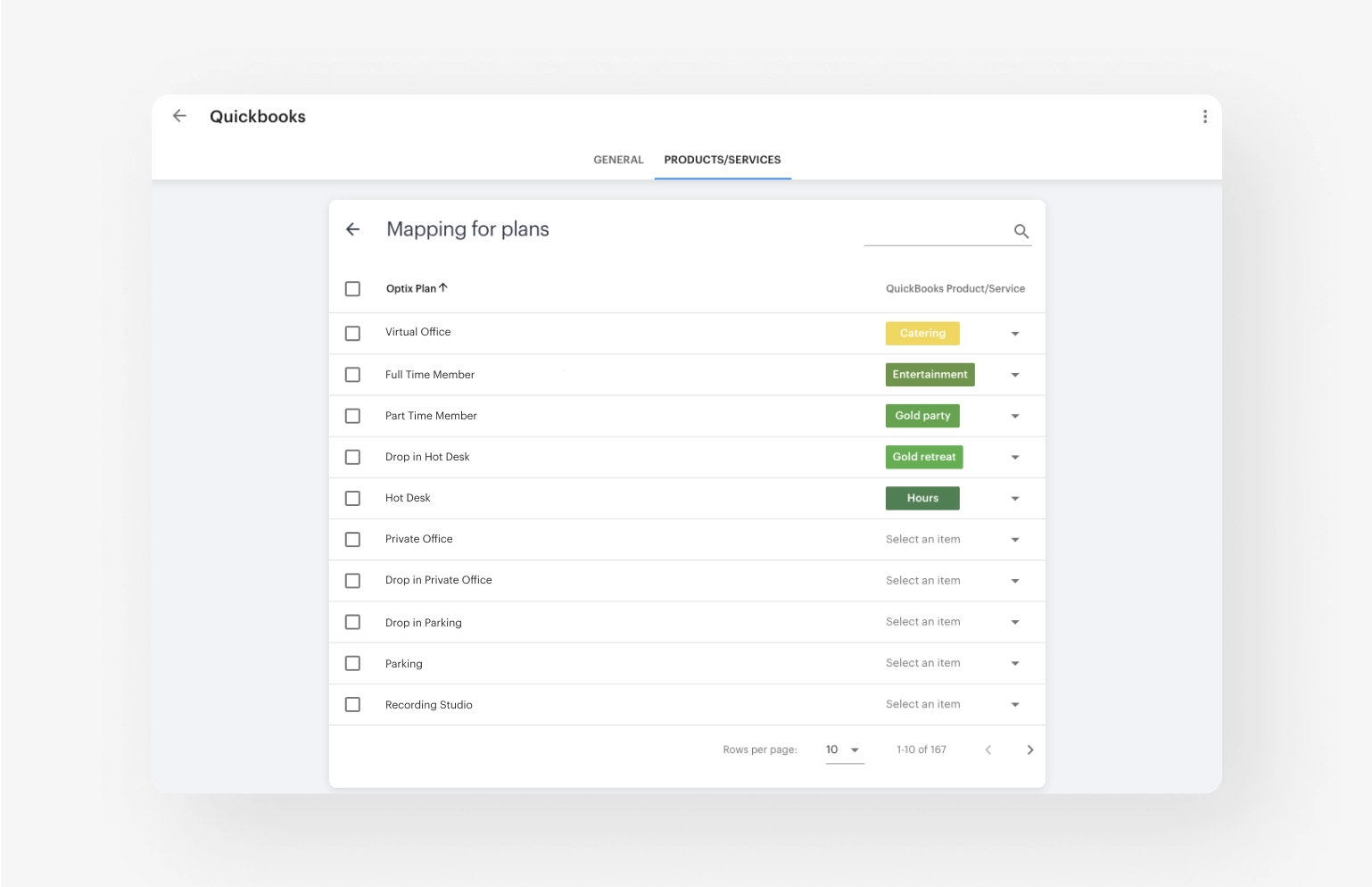Change rows per page dropdown
1372x887 pixels.
pos(844,750)
